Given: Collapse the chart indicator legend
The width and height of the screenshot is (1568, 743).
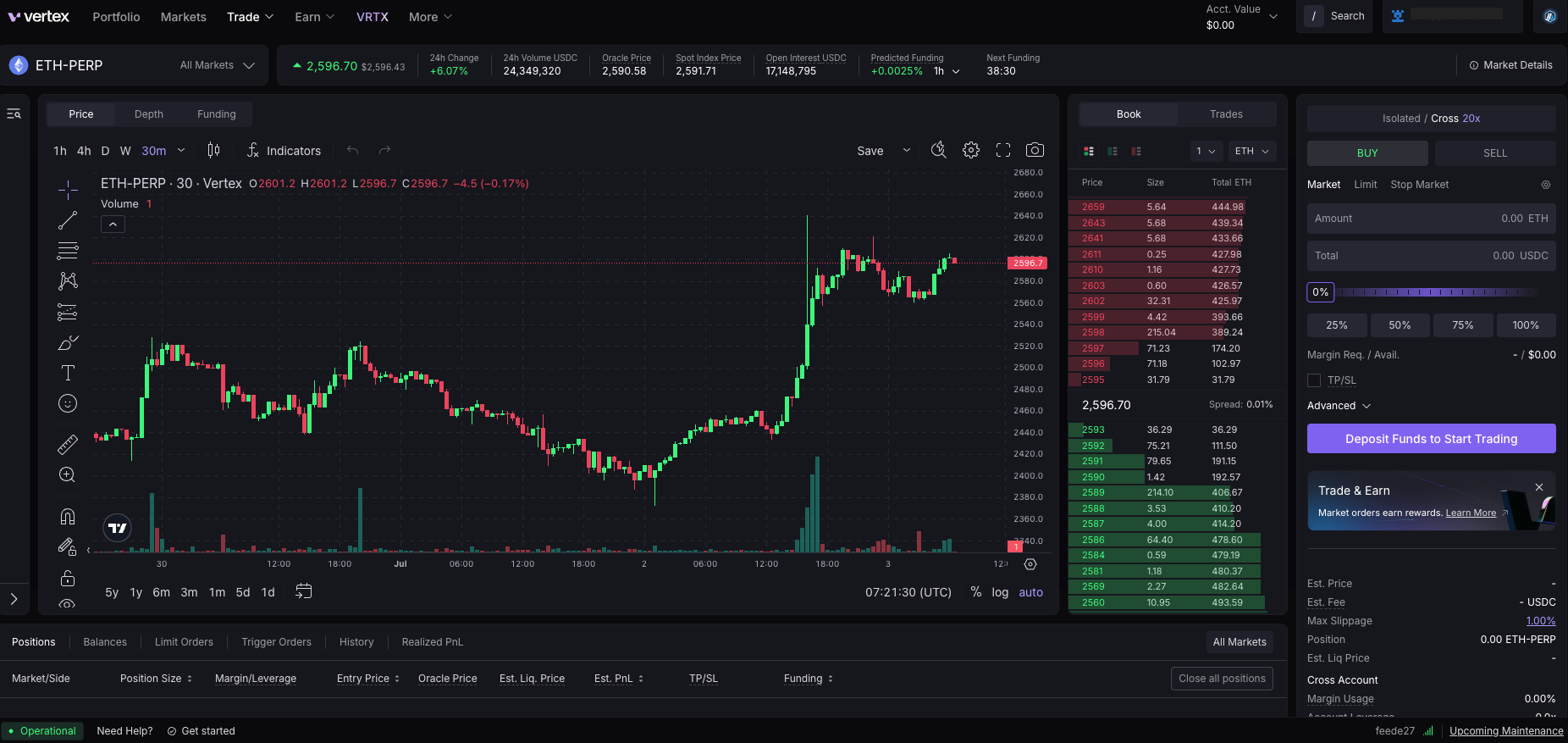Looking at the screenshot, I should (113, 224).
